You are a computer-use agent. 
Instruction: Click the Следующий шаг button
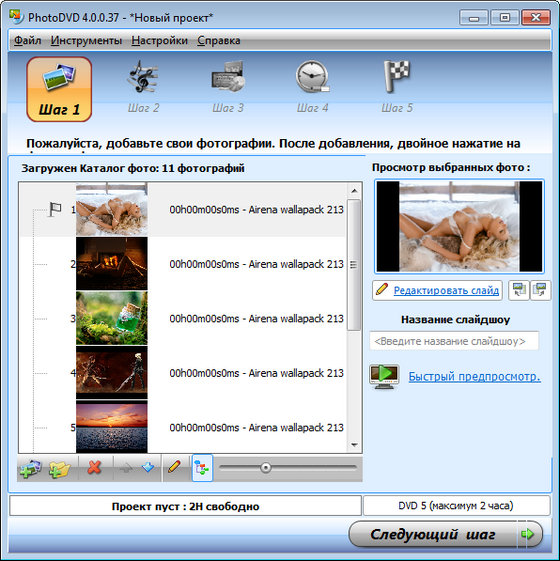[445, 534]
